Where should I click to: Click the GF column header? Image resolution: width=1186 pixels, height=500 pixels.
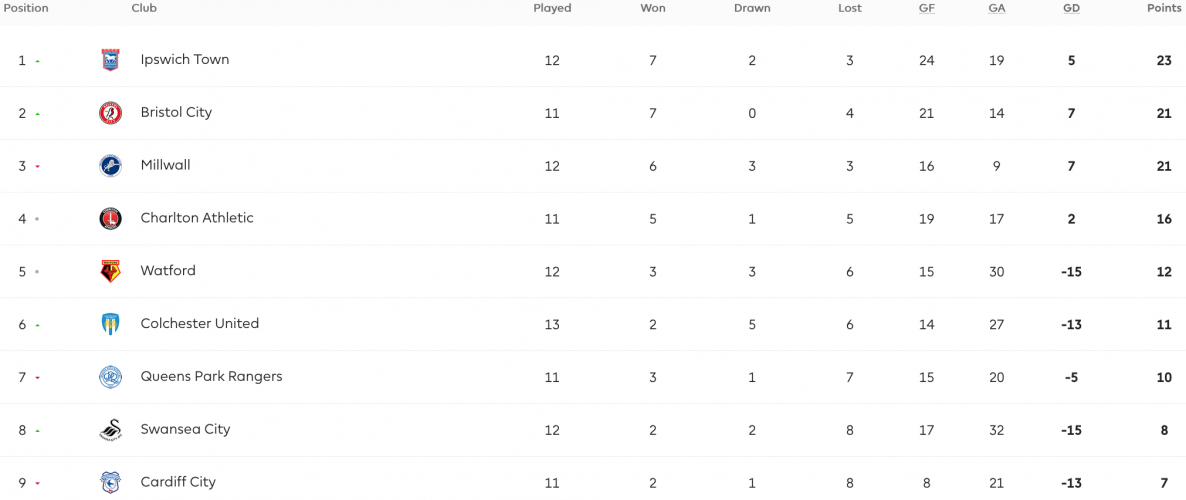(927, 8)
